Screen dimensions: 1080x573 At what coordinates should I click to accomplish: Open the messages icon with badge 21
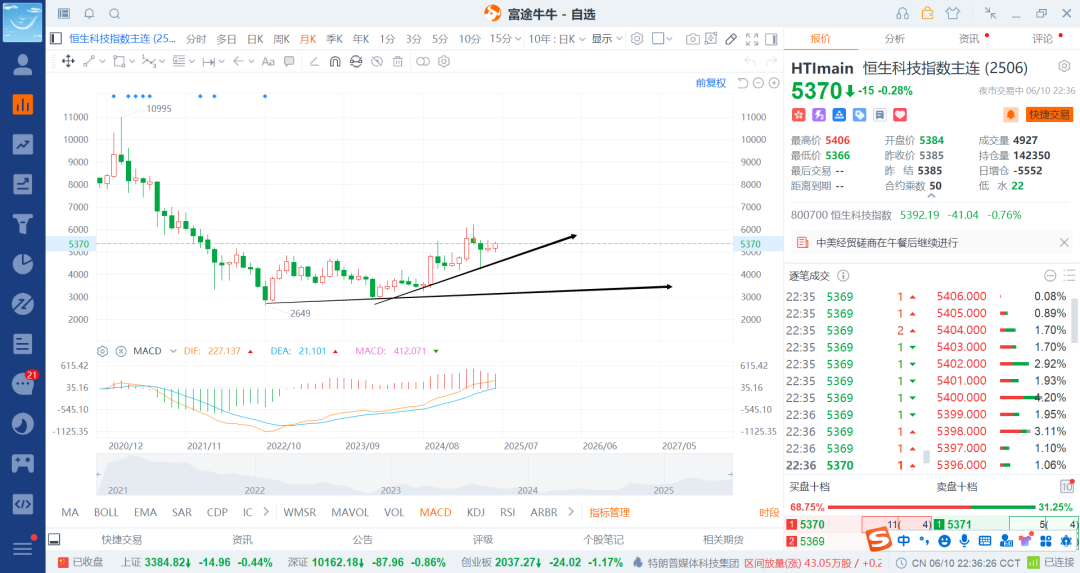coord(23,384)
